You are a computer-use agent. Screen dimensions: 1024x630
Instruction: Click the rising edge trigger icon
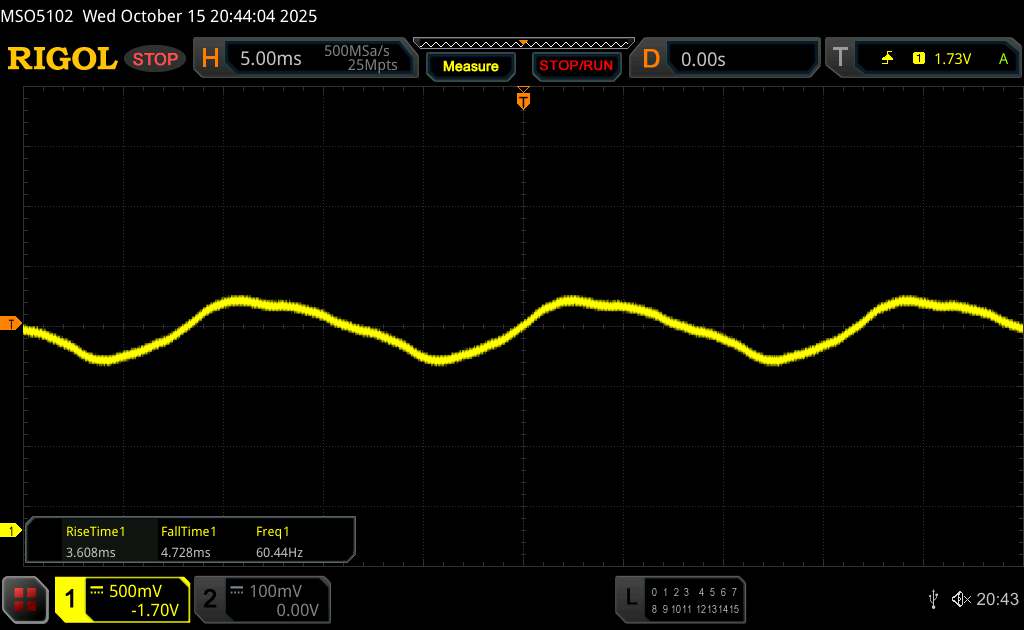pos(887,59)
